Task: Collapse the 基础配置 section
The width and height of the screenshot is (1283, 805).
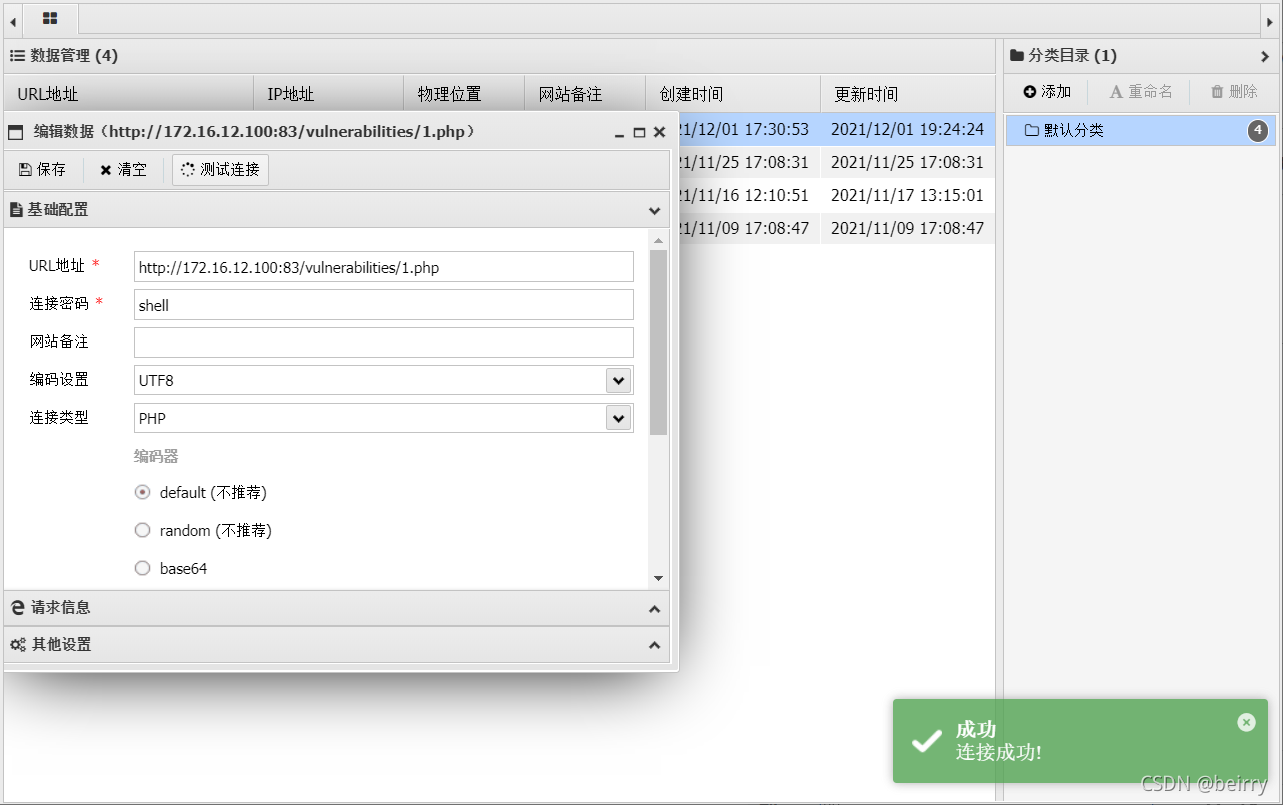Action: 654,211
